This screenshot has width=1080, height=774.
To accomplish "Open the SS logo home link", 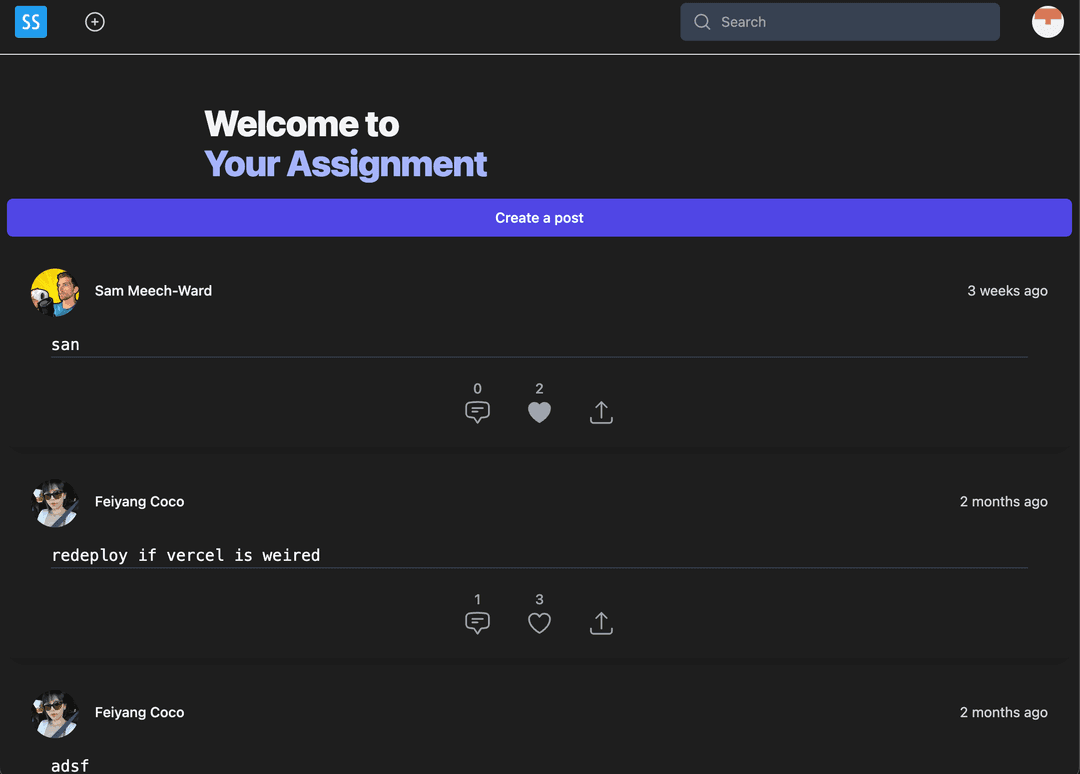I will [31, 21].
